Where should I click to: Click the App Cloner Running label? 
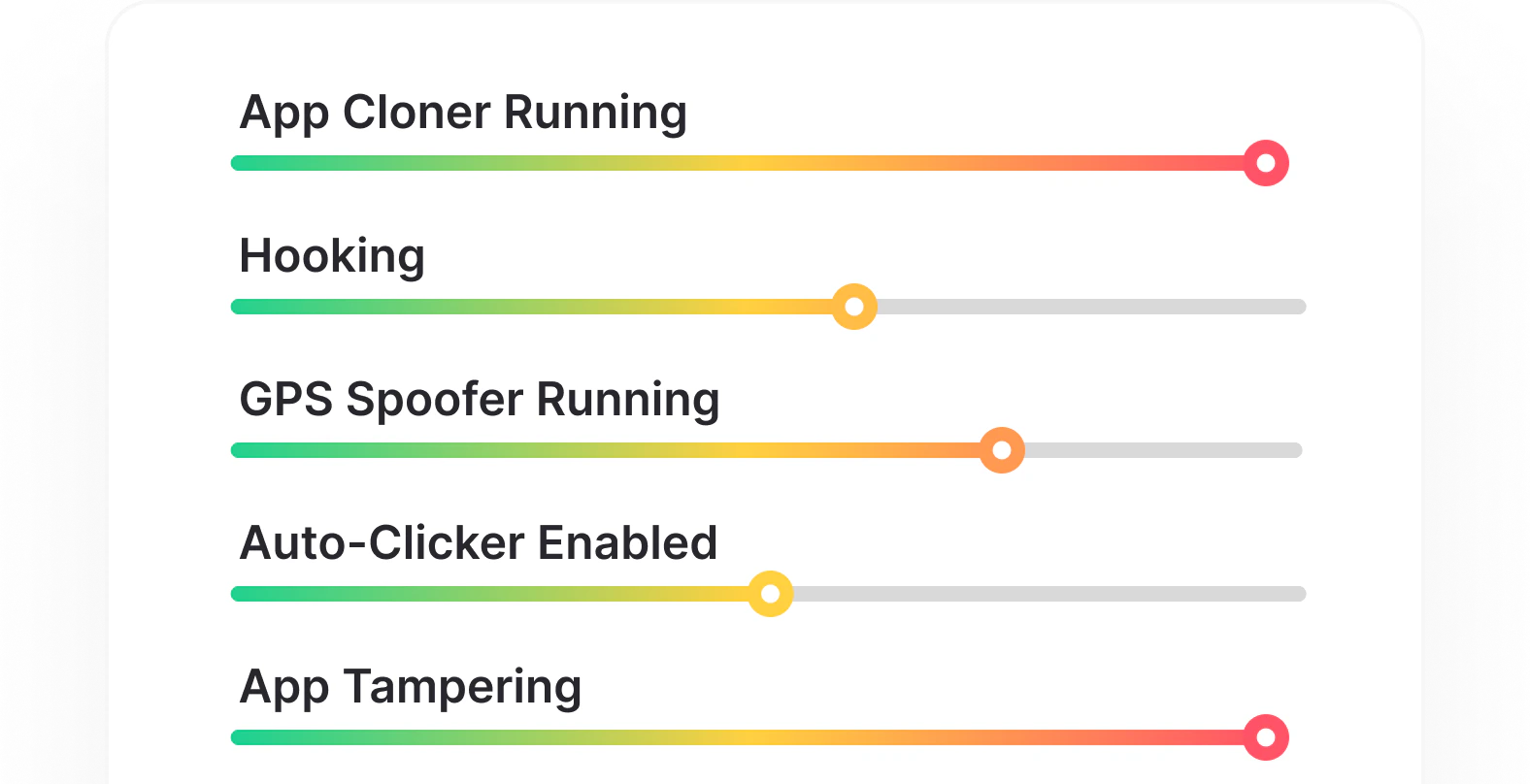click(x=463, y=113)
